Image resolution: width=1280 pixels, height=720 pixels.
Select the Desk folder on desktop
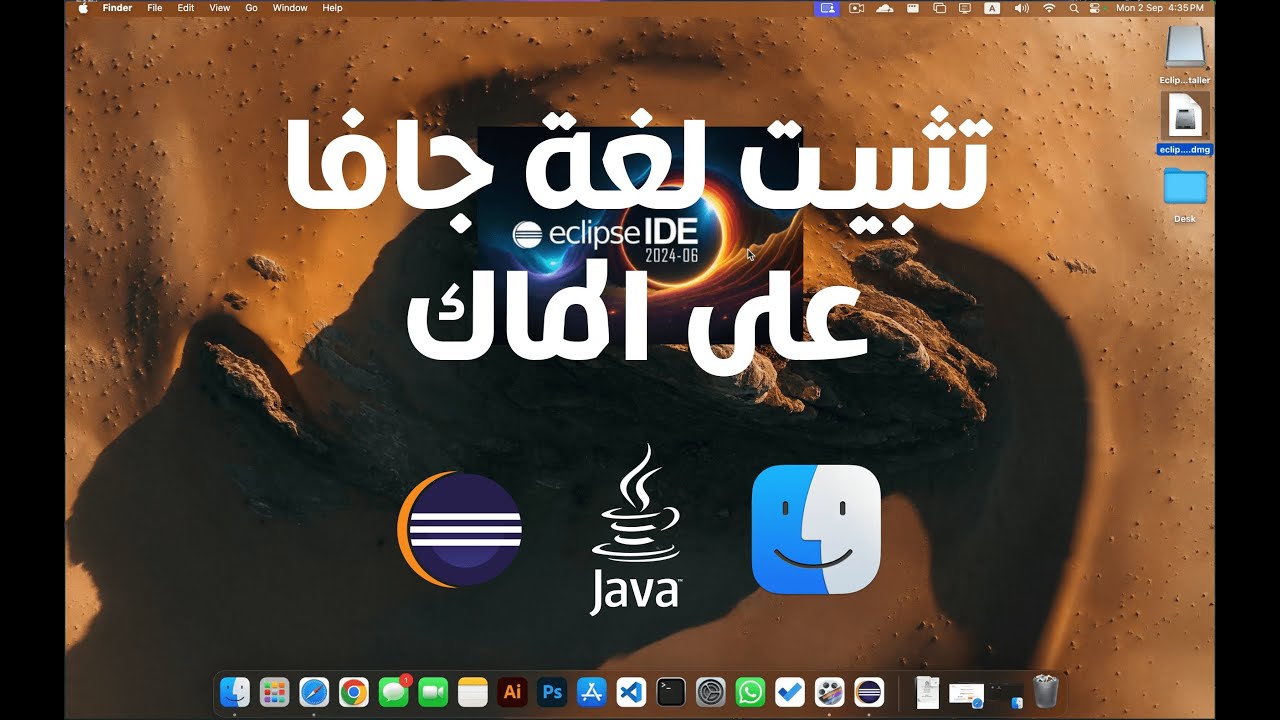pos(1185,195)
